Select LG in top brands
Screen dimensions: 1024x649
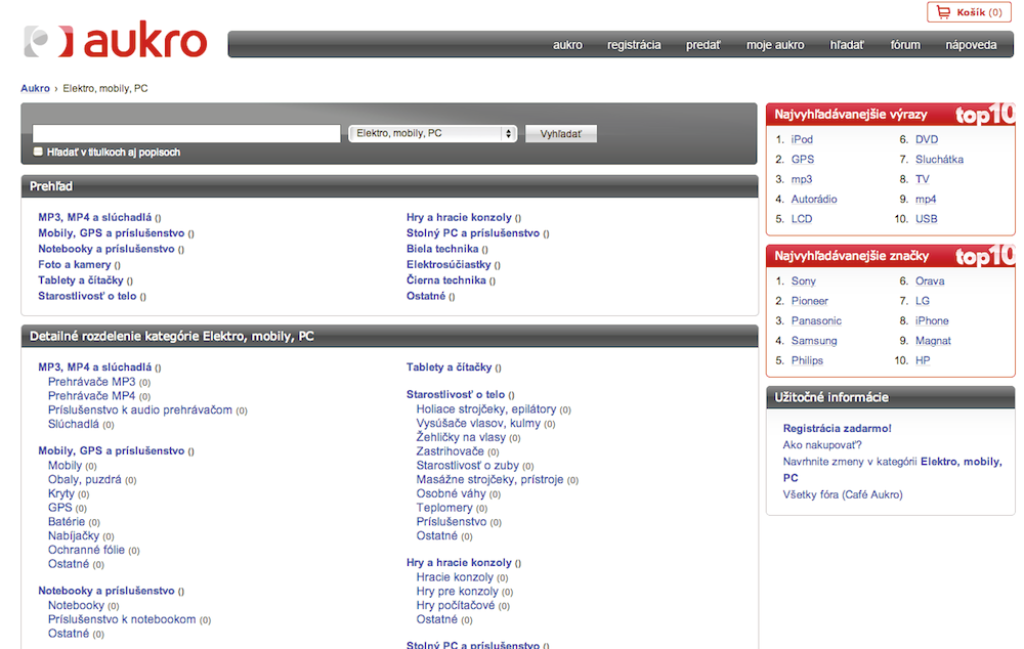(x=922, y=301)
